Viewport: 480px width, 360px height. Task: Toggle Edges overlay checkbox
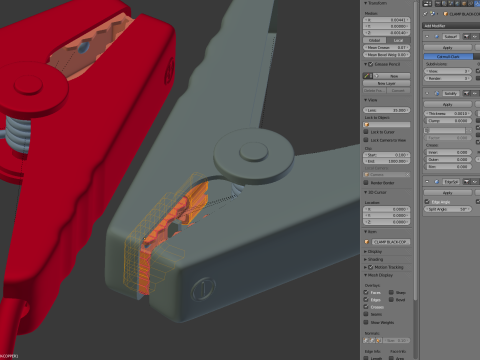point(366,300)
